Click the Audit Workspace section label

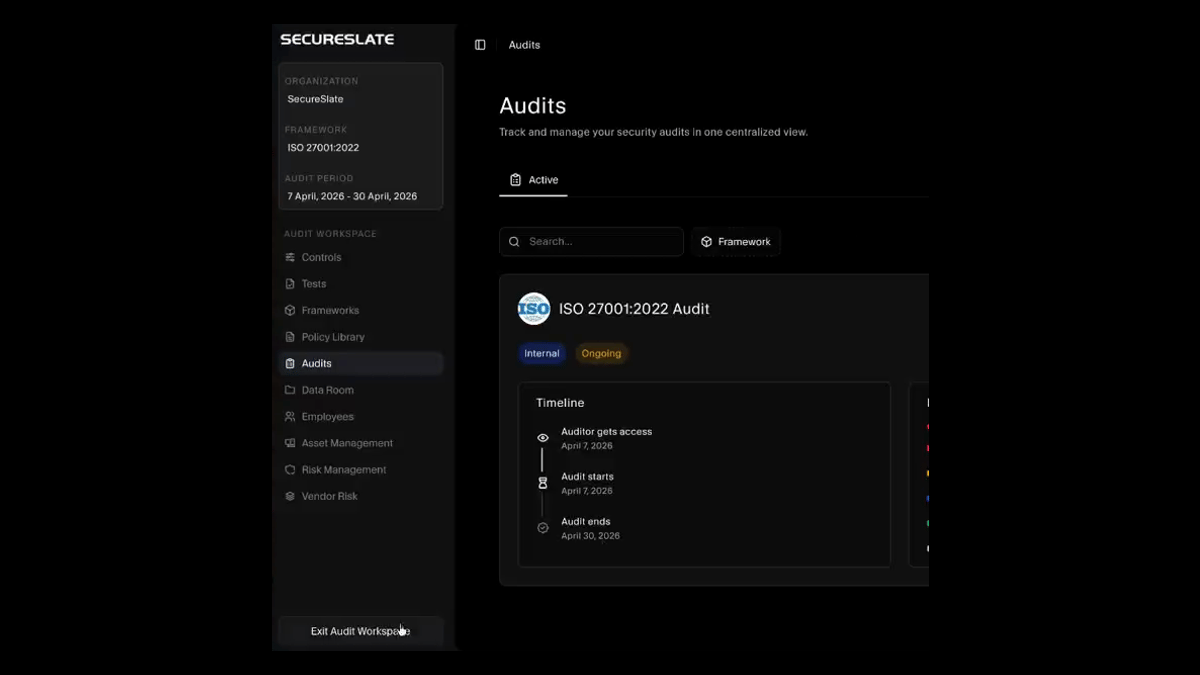(330, 234)
